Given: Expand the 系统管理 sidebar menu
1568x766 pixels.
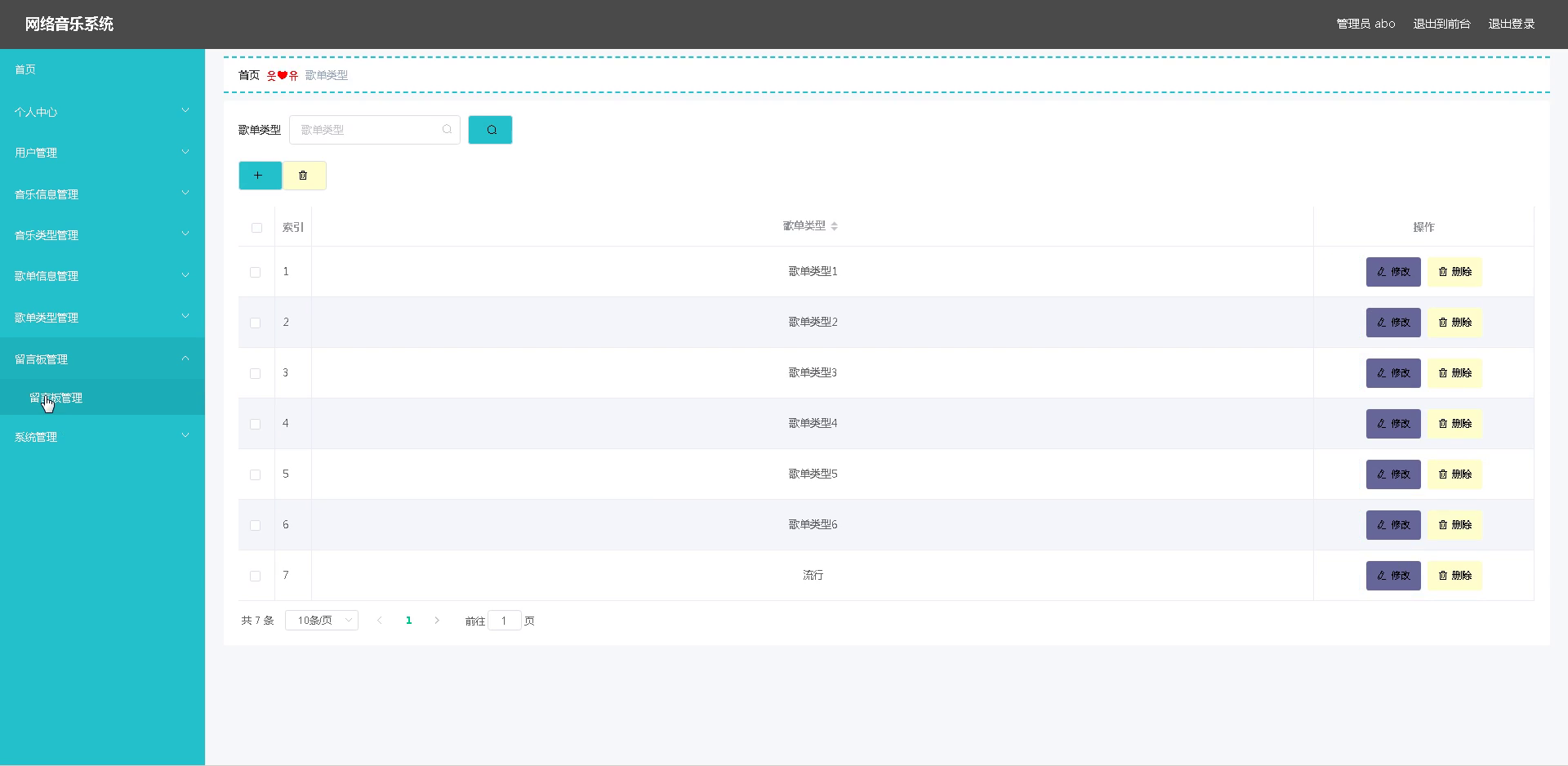Looking at the screenshot, I should point(102,437).
